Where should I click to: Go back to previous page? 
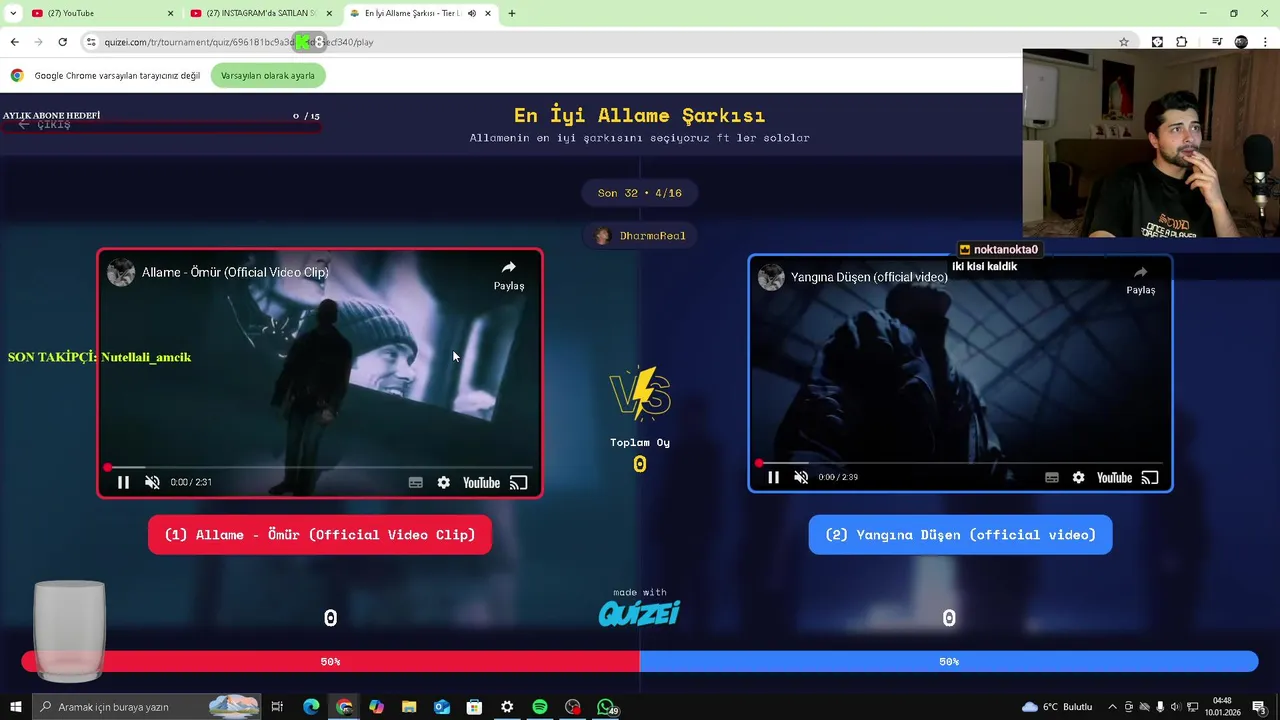pyautogui.click(x=14, y=42)
